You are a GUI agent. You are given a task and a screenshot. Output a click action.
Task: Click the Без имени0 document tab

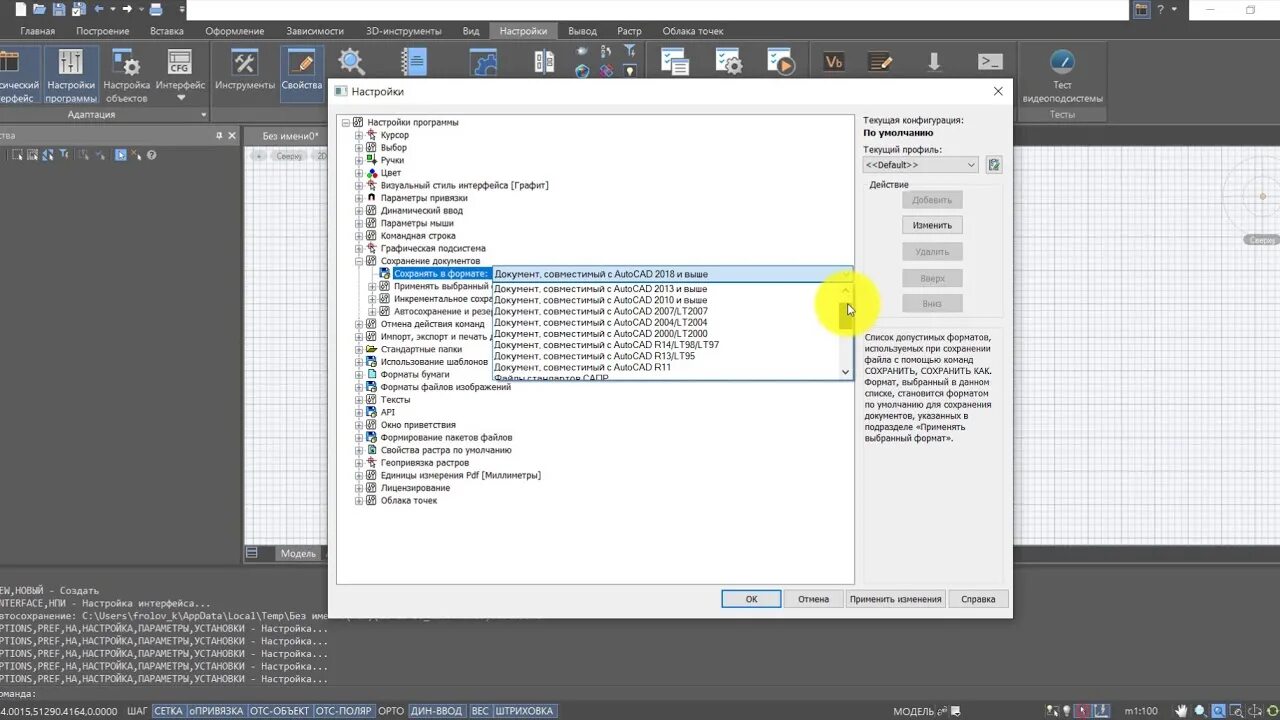coord(290,135)
